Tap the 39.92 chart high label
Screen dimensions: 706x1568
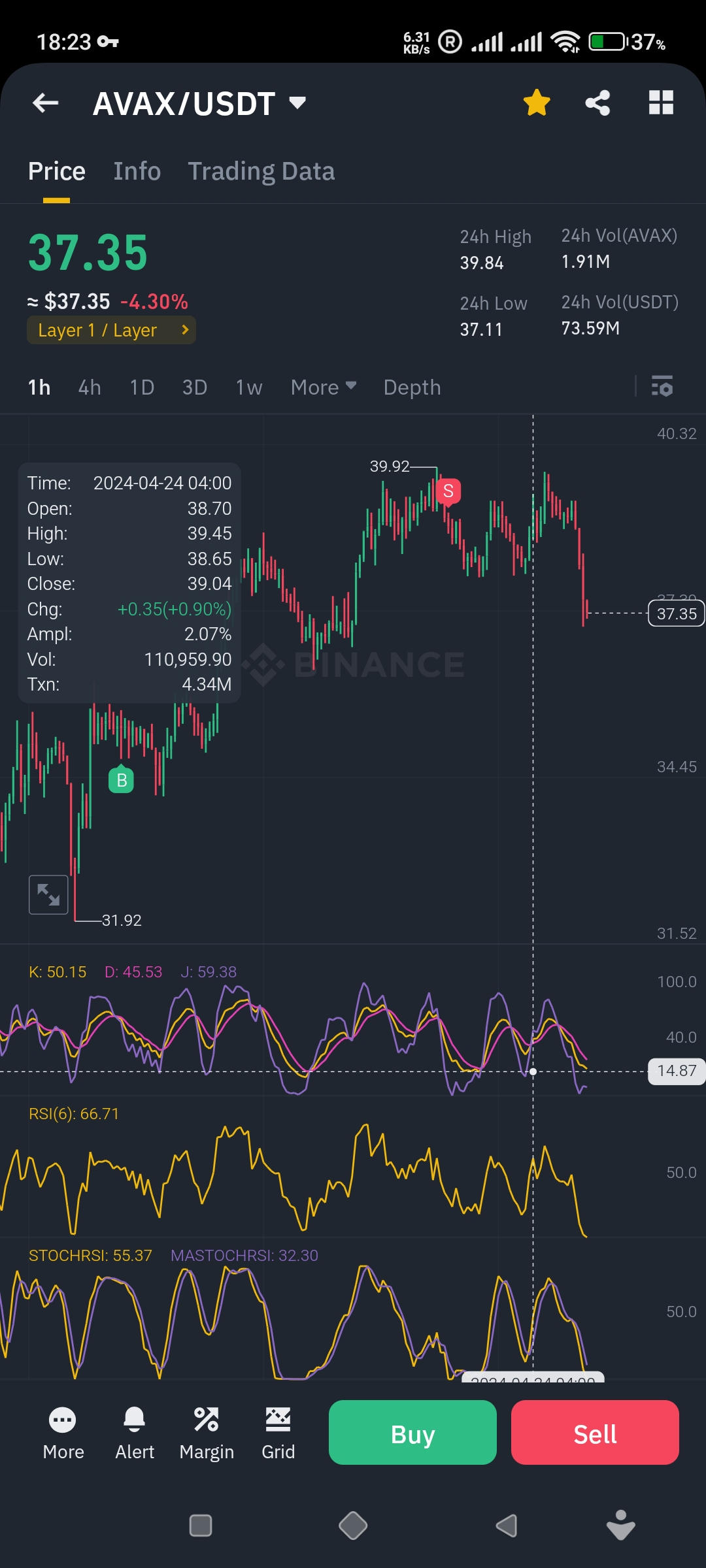point(390,466)
